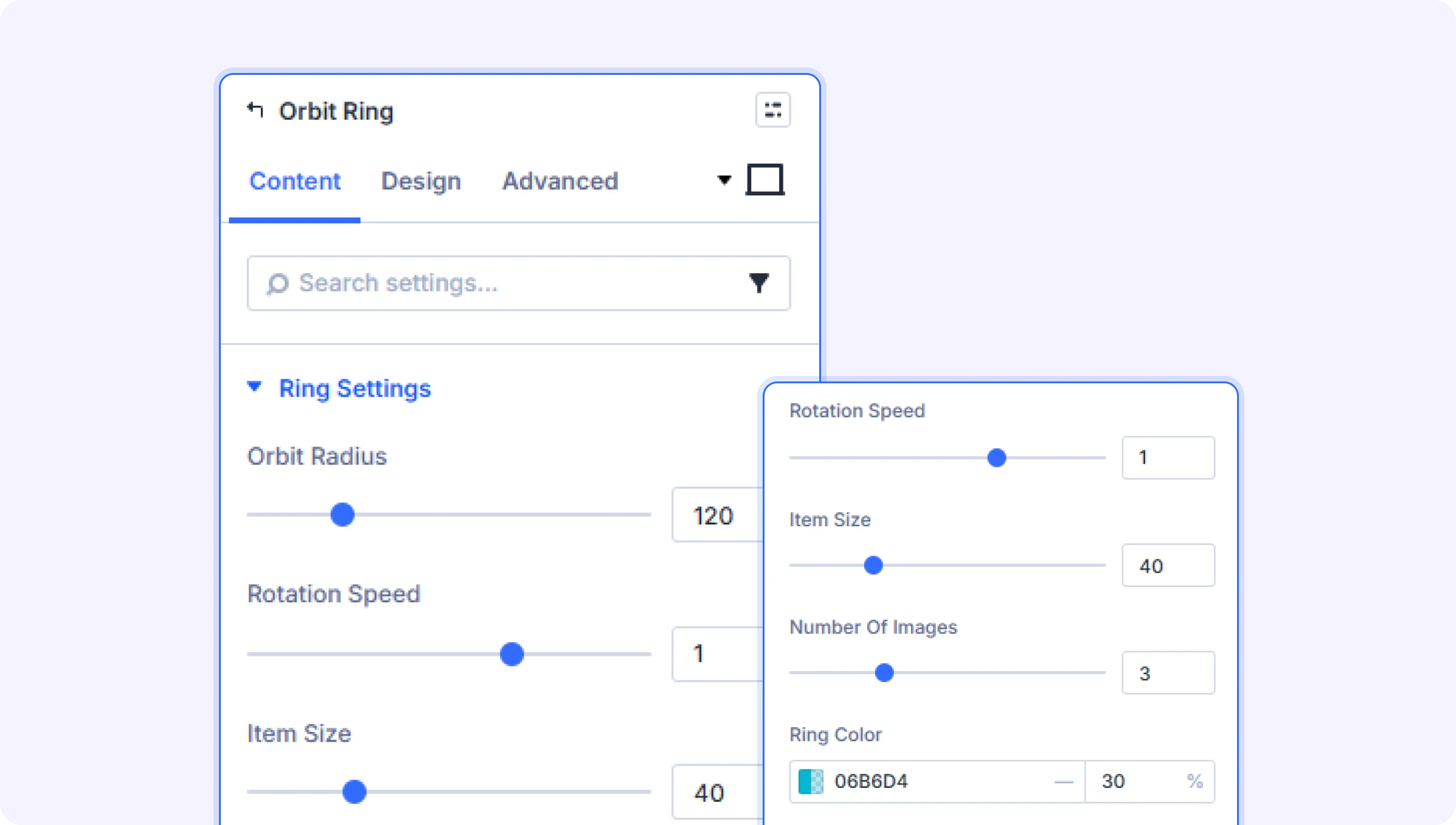Select the main panel Rotation Speed value field
Screen dimensions: 1456x825
718,654
